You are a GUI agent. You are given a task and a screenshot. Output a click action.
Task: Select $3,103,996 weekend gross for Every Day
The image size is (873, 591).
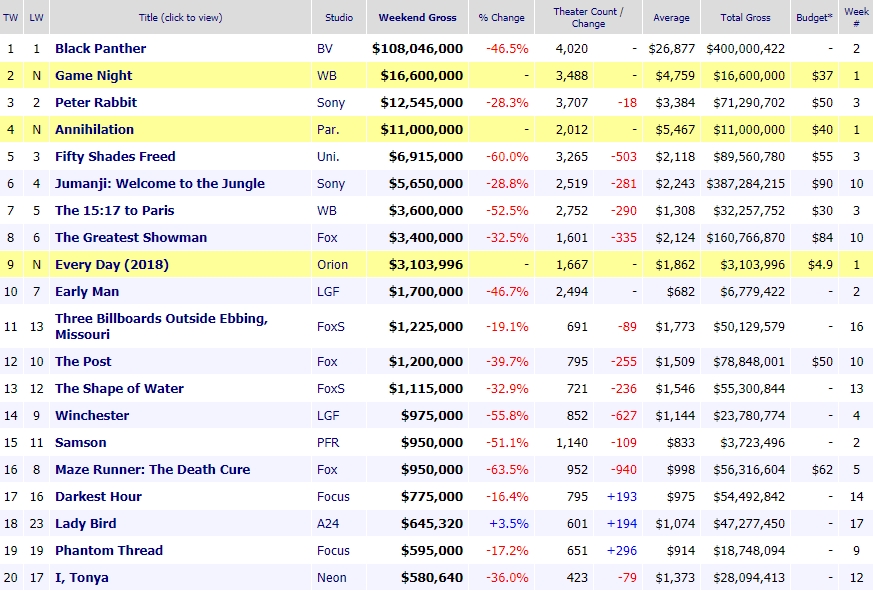pos(426,265)
